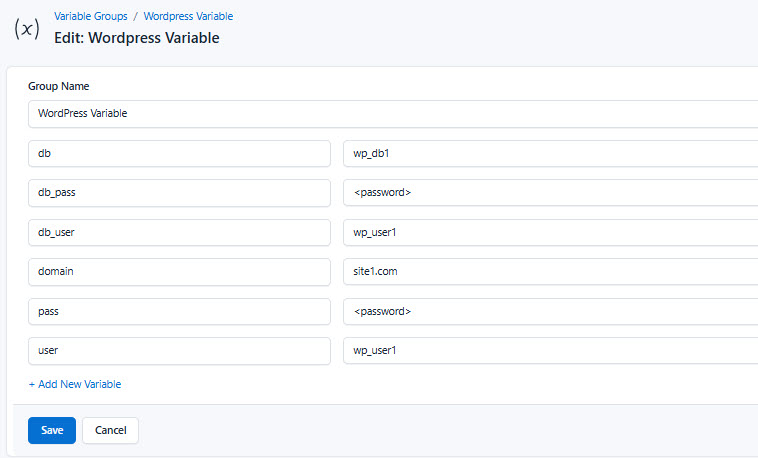Click the 'Edit: Wordpress Variable' heading
This screenshot has width=758, height=458.
(x=137, y=38)
